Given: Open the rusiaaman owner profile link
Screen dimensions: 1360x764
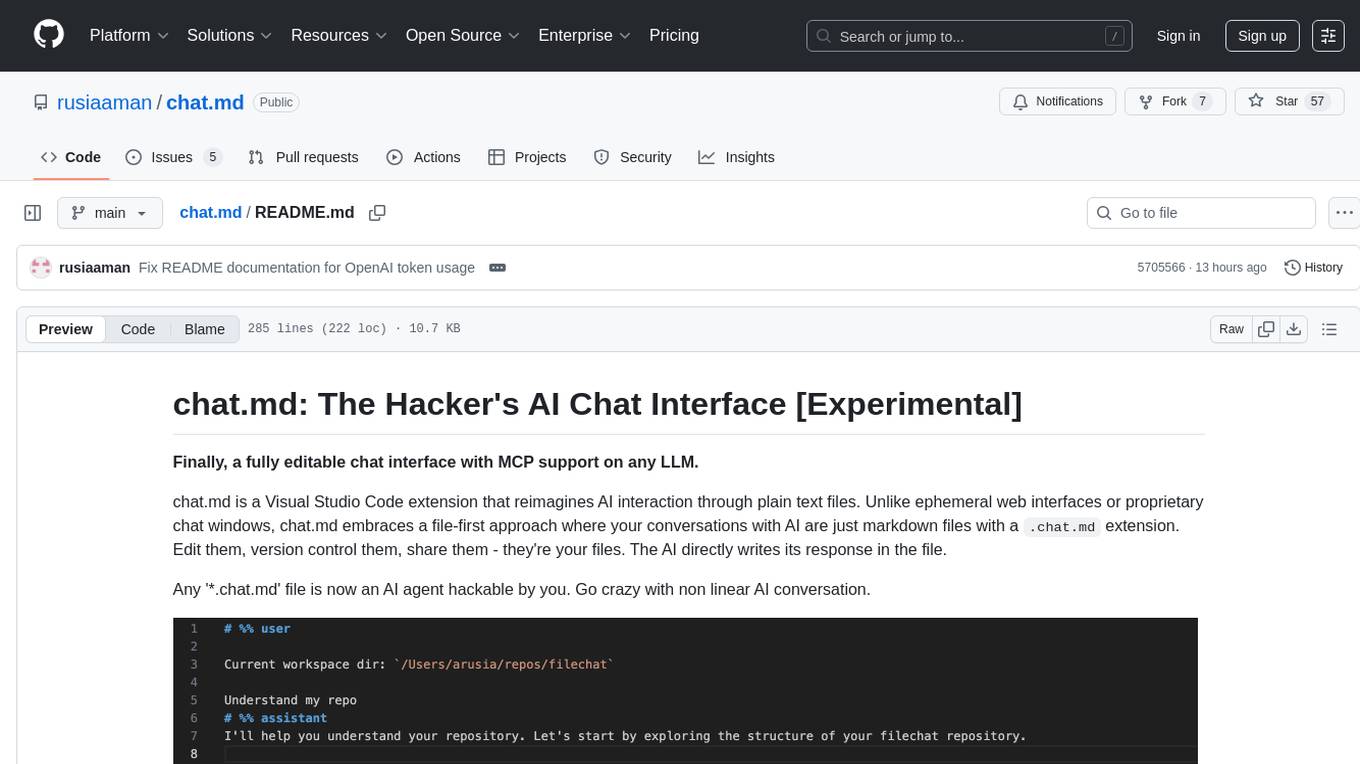Looking at the screenshot, I should [105, 102].
